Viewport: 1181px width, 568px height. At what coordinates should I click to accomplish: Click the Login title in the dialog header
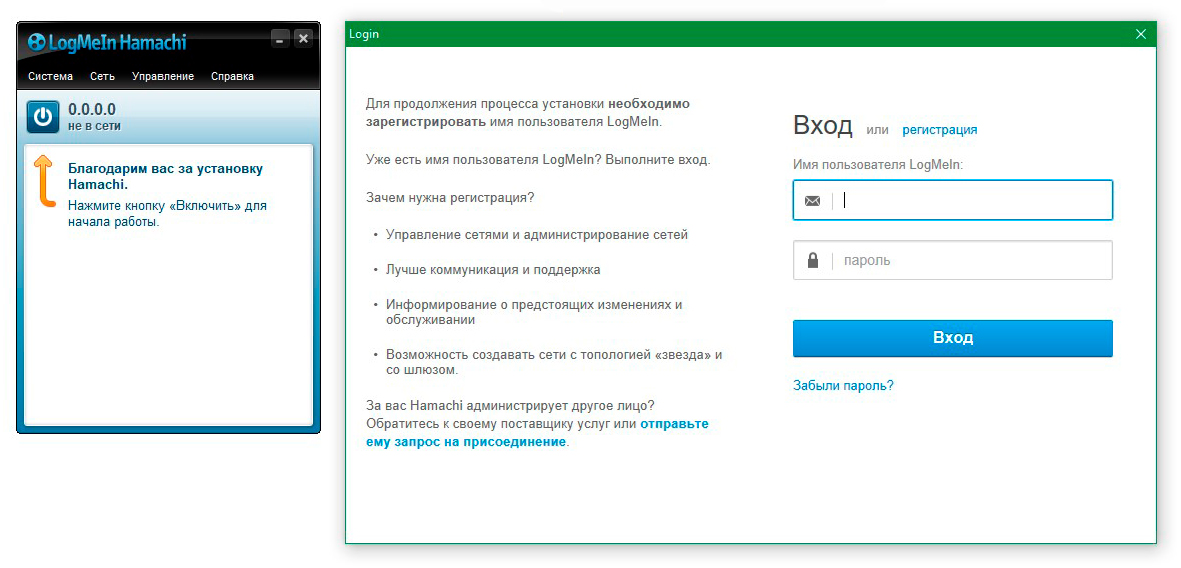click(x=364, y=34)
